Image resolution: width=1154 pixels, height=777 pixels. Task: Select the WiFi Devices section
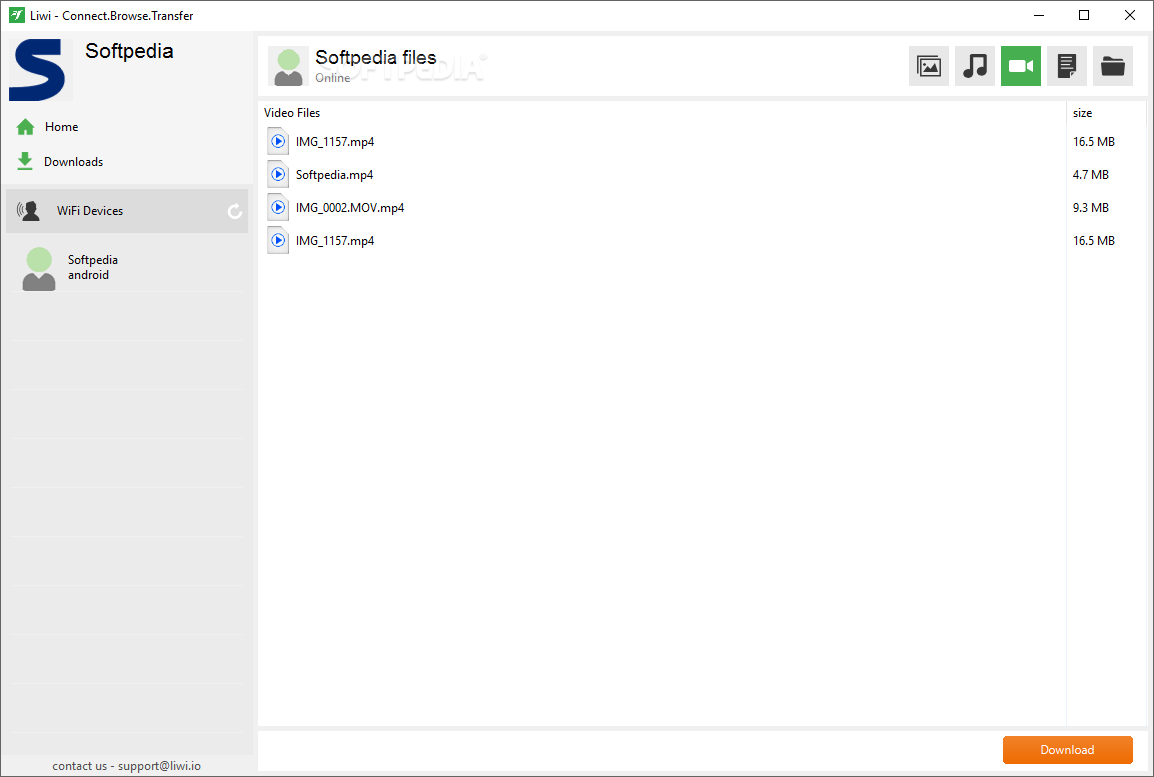pyautogui.click(x=127, y=211)
